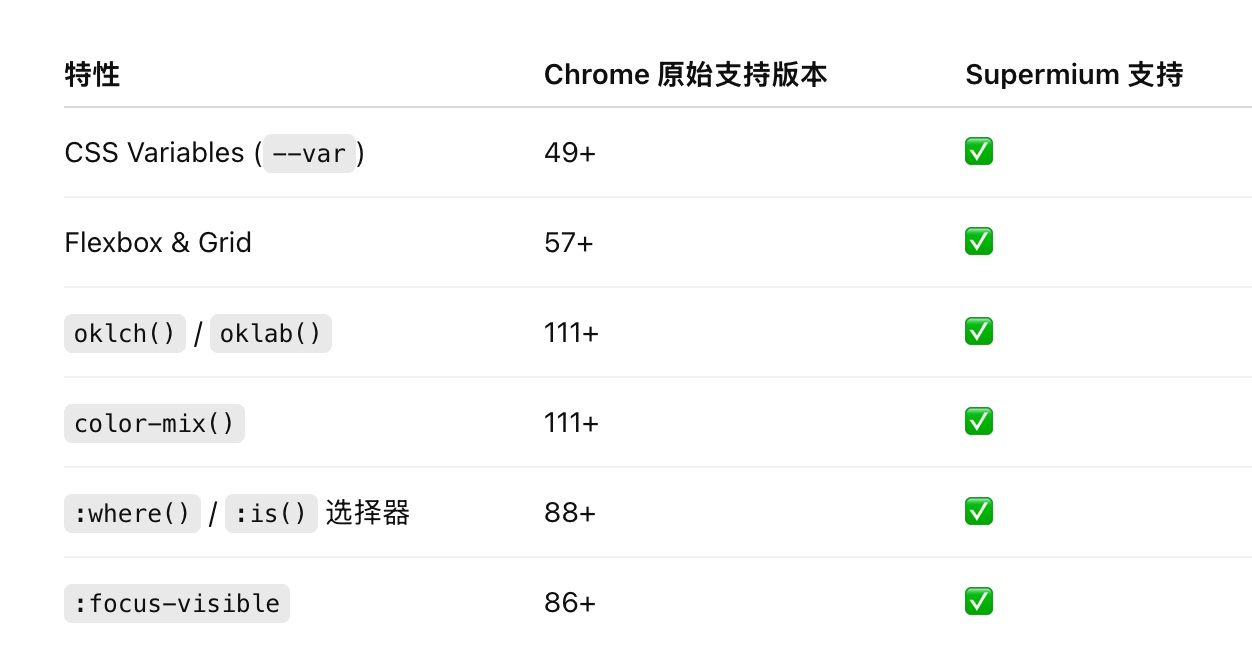Select the oklch() code chip
Screen dimensions: 1252x666
[125, 334]
